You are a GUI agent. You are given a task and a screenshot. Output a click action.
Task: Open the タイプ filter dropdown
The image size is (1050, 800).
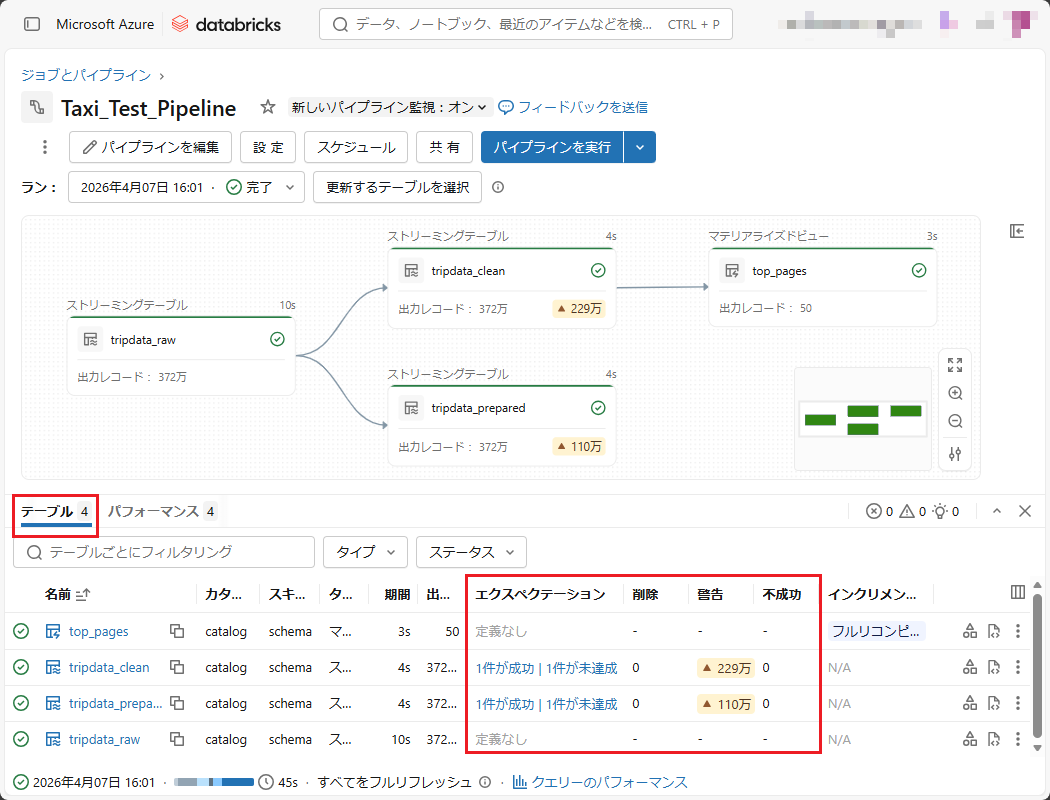pos(365,552)
